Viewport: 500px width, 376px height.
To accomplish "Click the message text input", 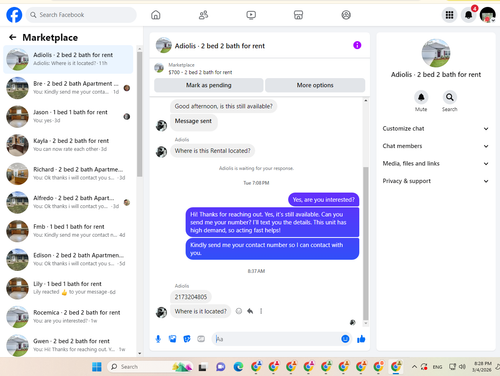I will pos(276,339).
